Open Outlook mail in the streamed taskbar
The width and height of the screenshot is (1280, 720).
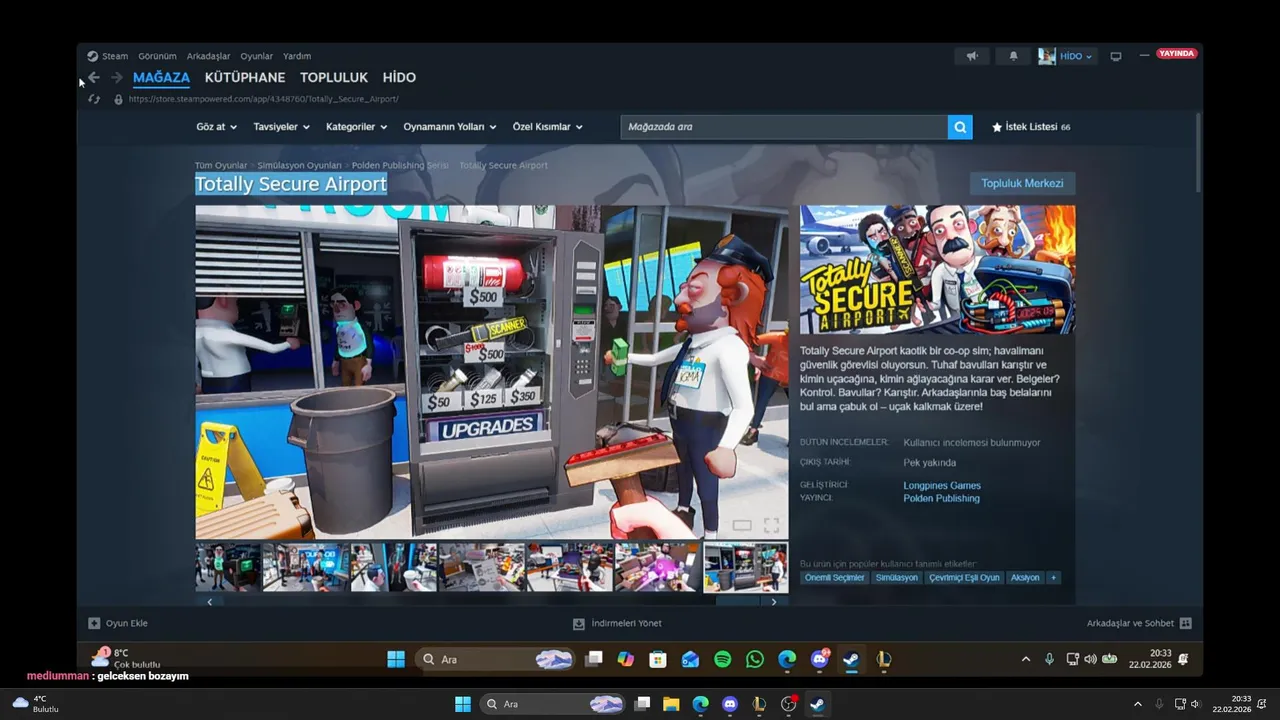690,659
